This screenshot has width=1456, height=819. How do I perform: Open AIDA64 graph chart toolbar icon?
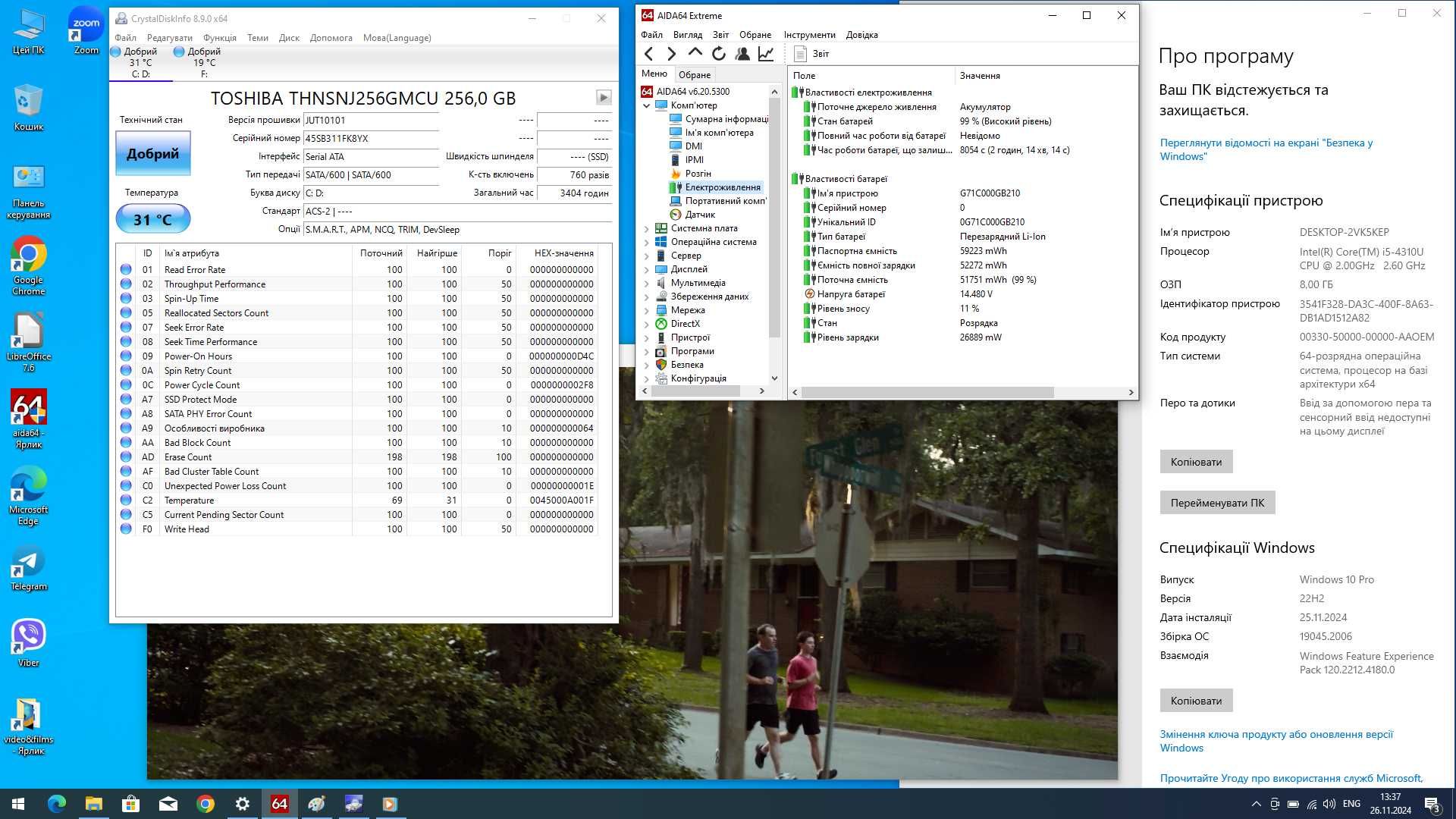click(x=766, y=54)
